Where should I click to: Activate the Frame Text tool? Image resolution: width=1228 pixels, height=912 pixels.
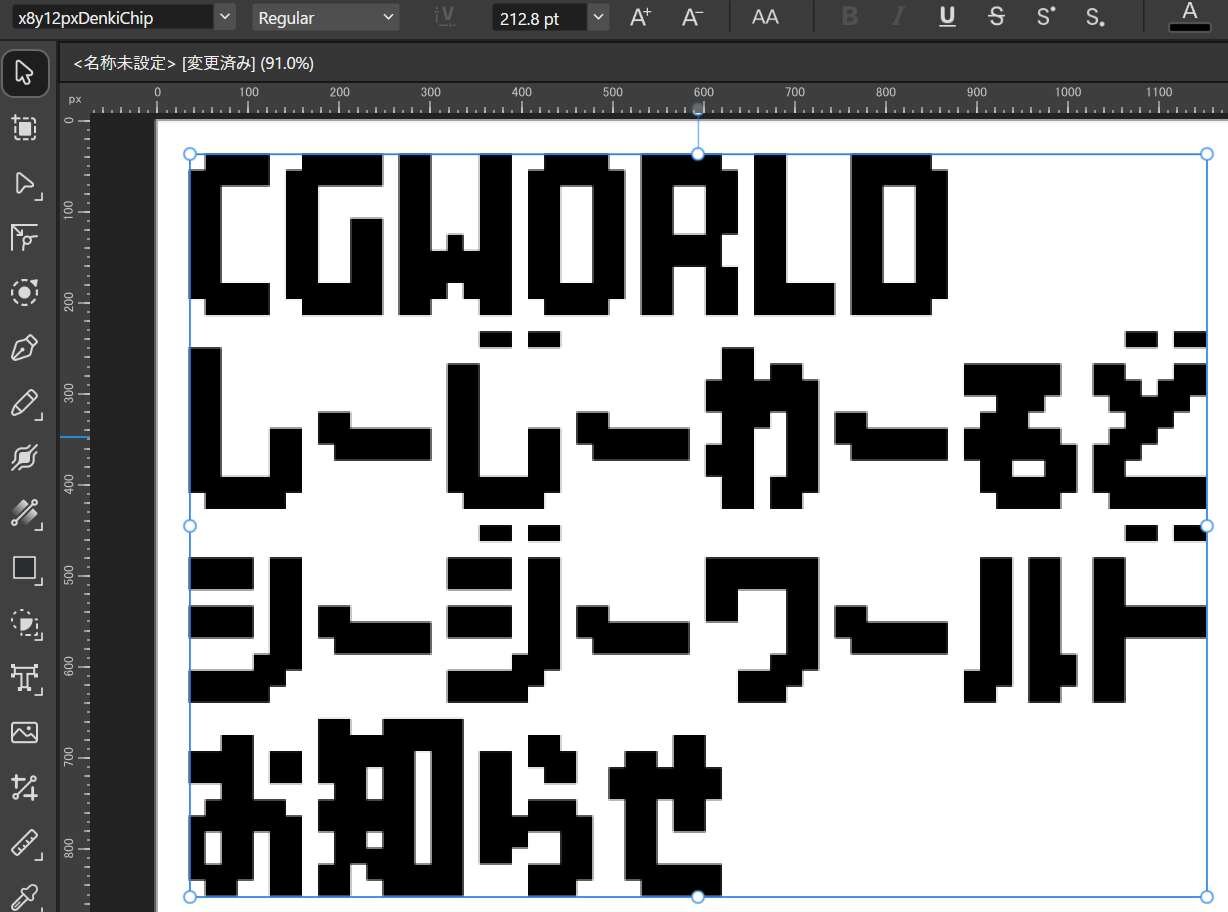[24, 678]
